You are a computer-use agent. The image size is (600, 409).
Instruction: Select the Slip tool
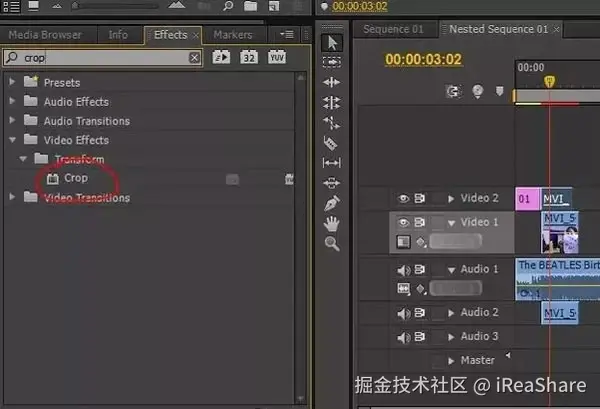(331, 163)
